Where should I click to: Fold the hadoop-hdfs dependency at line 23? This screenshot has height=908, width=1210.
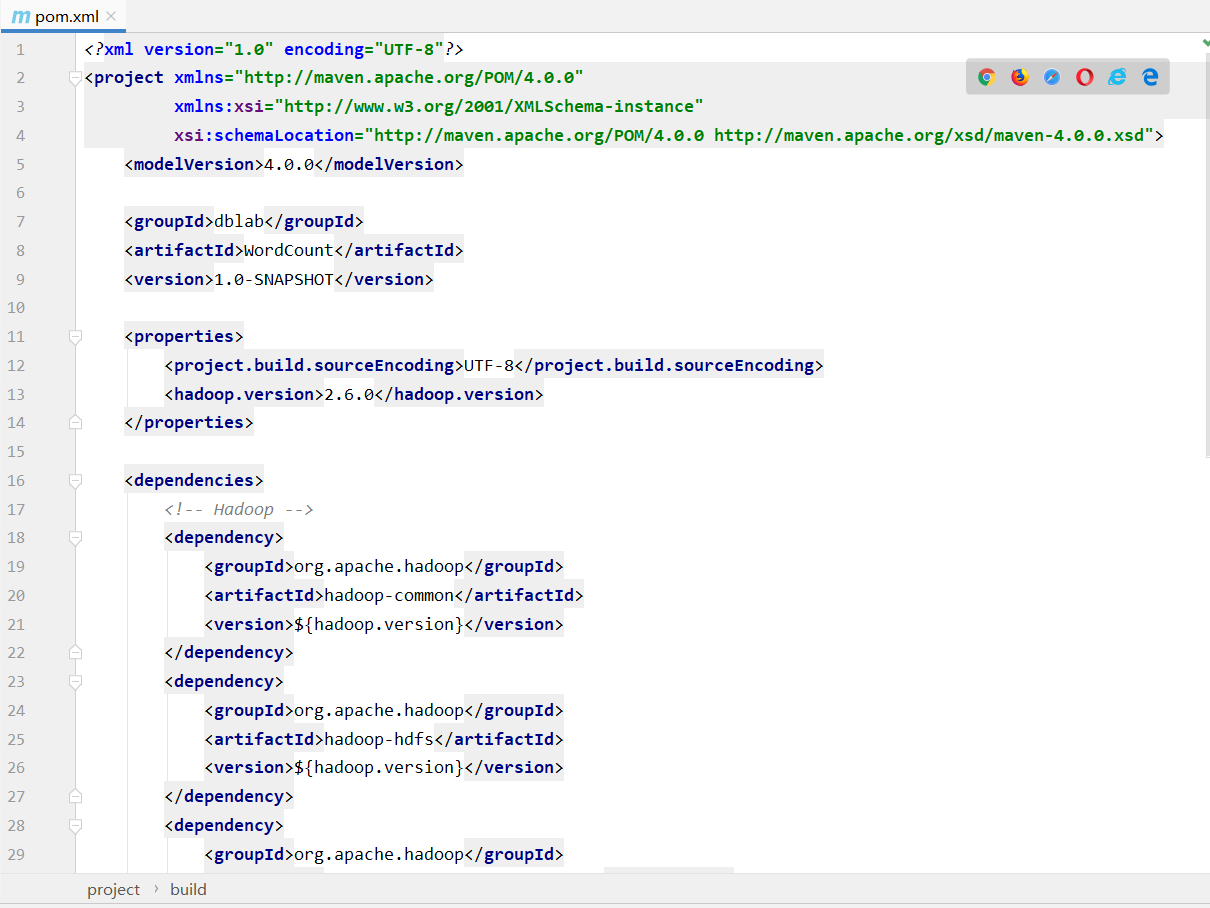[75, 682]
